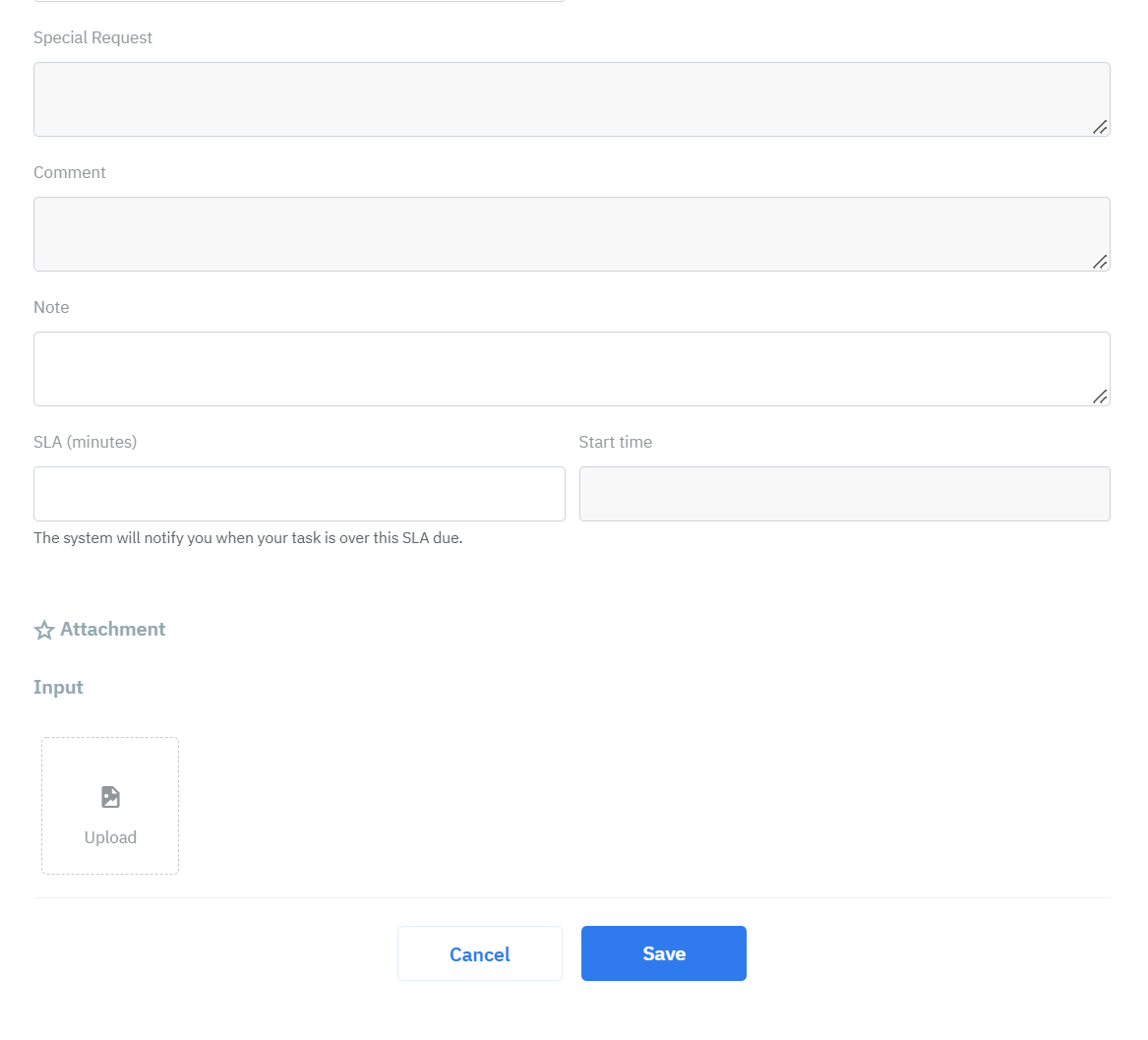1148x1040 pixels.
Task: Focus the Special Request text area
Action: point(571,99)
